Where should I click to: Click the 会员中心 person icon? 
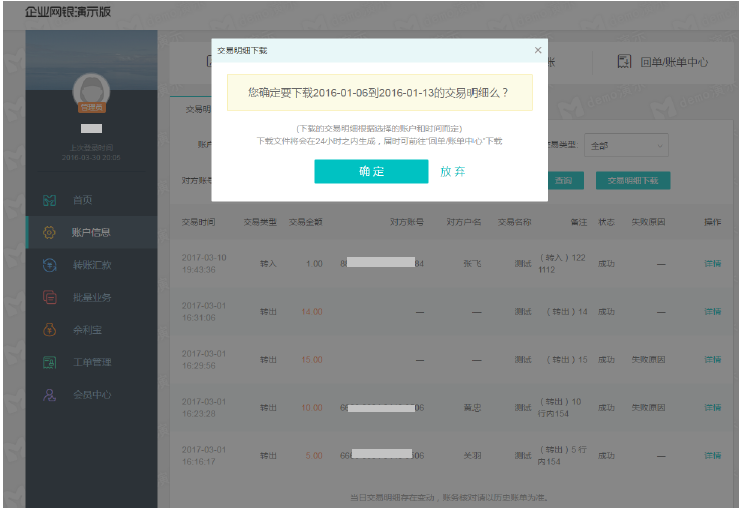tap(49, 395)
